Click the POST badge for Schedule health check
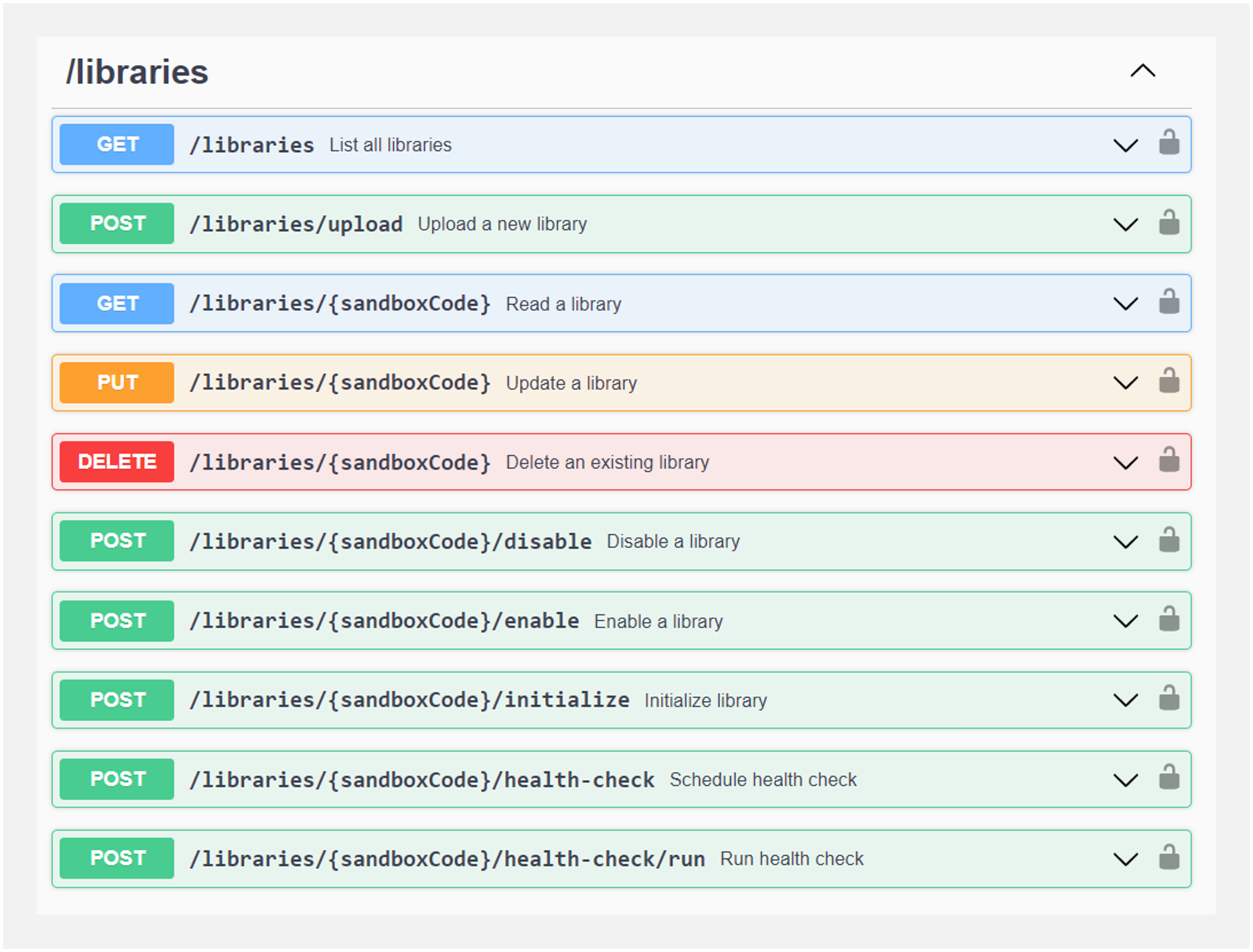 pyautogui.click(x=117, y=779)
